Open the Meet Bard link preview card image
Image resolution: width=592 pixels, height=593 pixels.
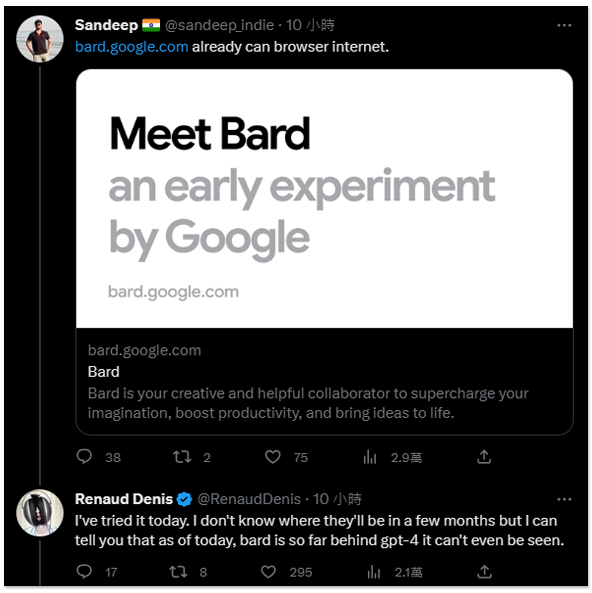coord(324,199)
